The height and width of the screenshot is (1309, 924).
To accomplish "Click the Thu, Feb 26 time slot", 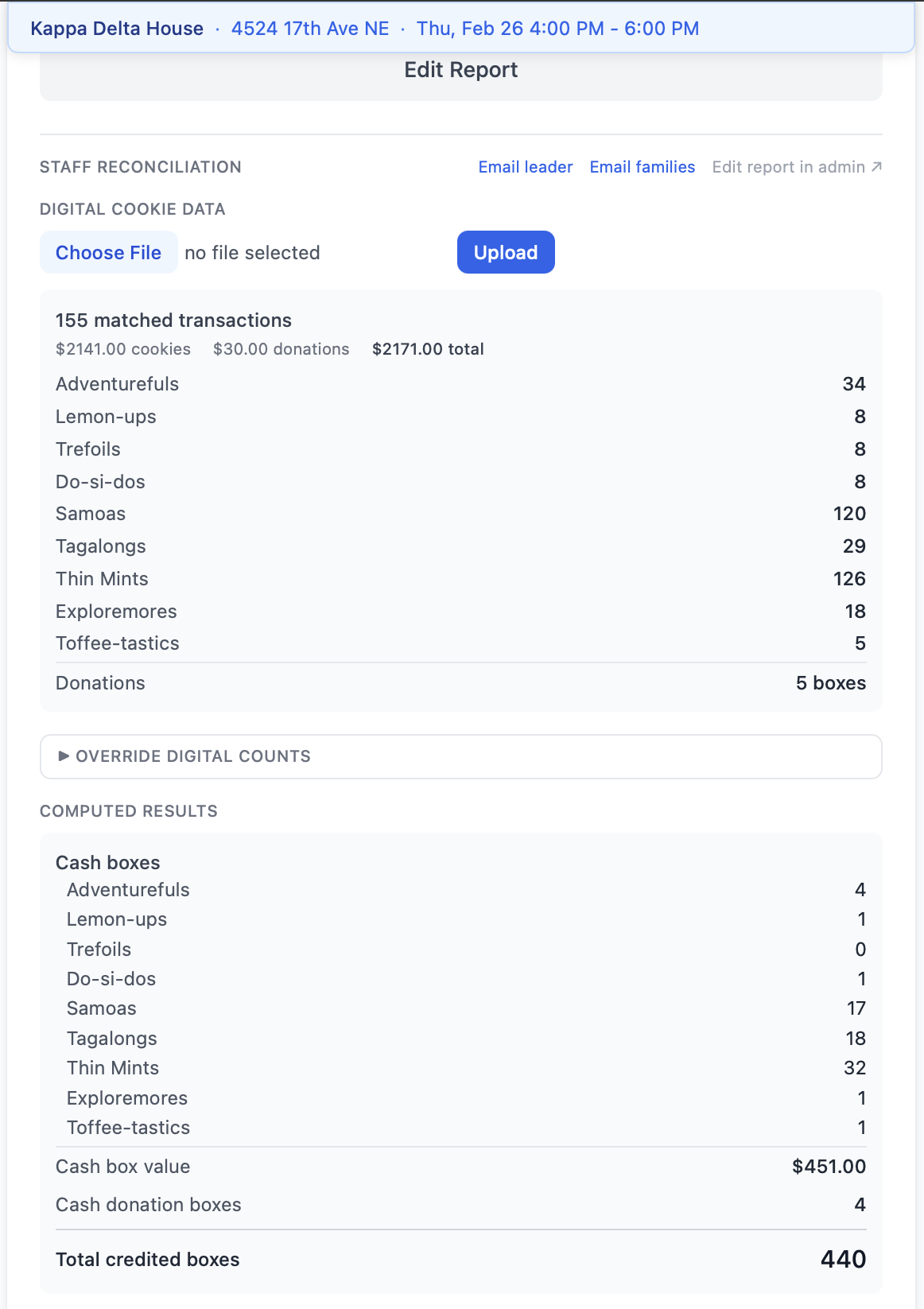I will (x=557, y=29).
